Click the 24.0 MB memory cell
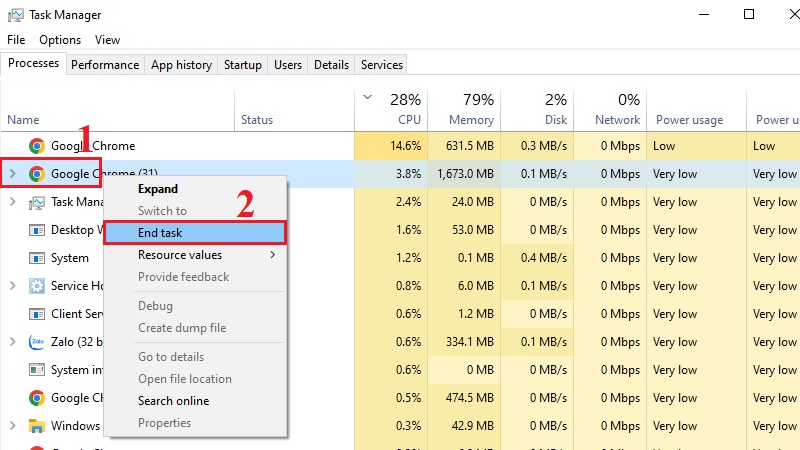 click(464, 202)
